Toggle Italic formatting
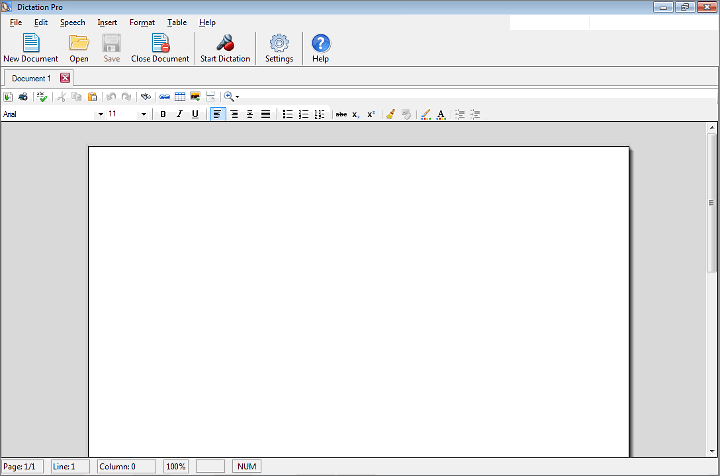 pos(179,114)
